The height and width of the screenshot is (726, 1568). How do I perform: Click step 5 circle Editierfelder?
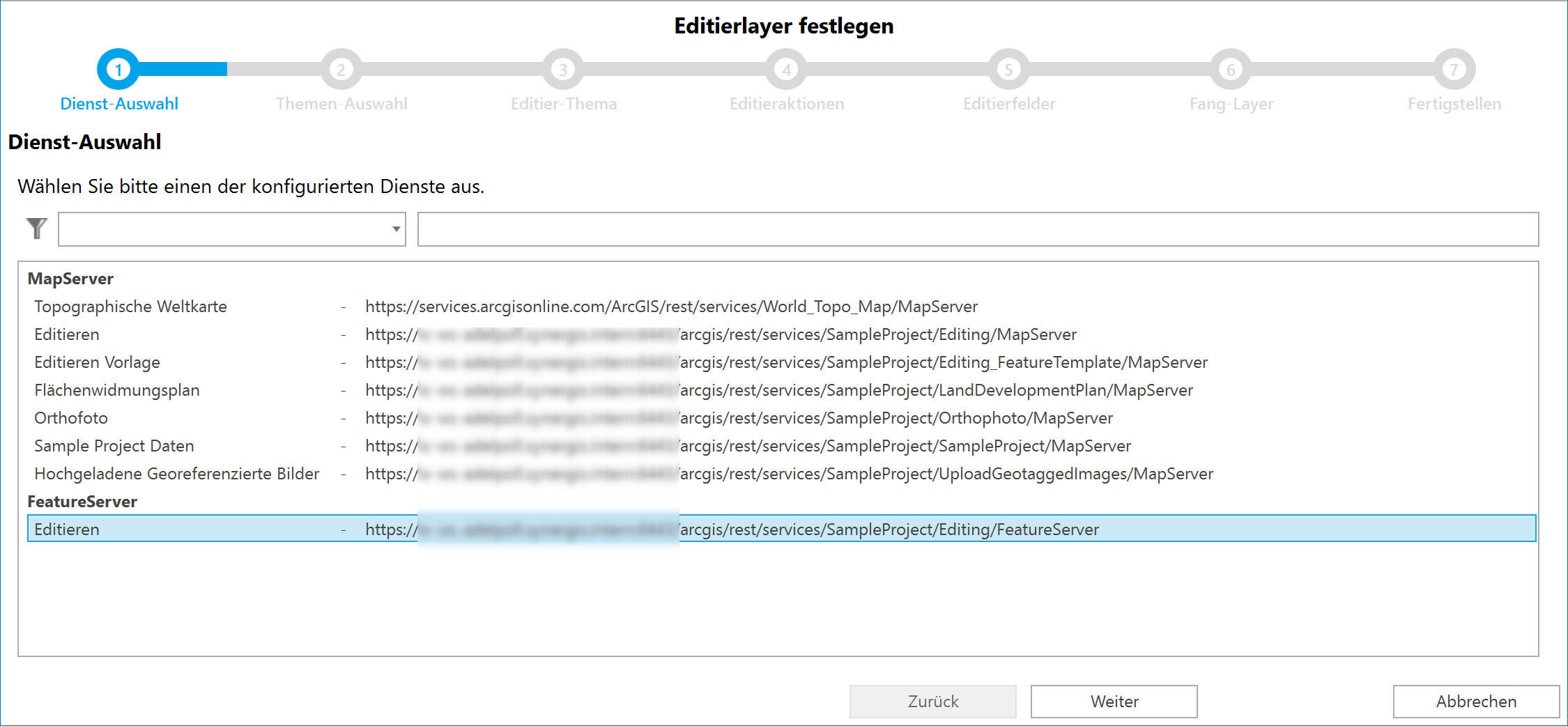click(1008, 69)
